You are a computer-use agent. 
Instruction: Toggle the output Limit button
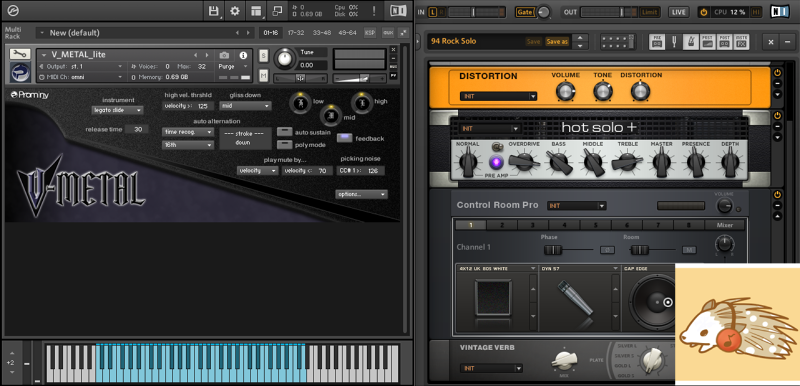649,12
